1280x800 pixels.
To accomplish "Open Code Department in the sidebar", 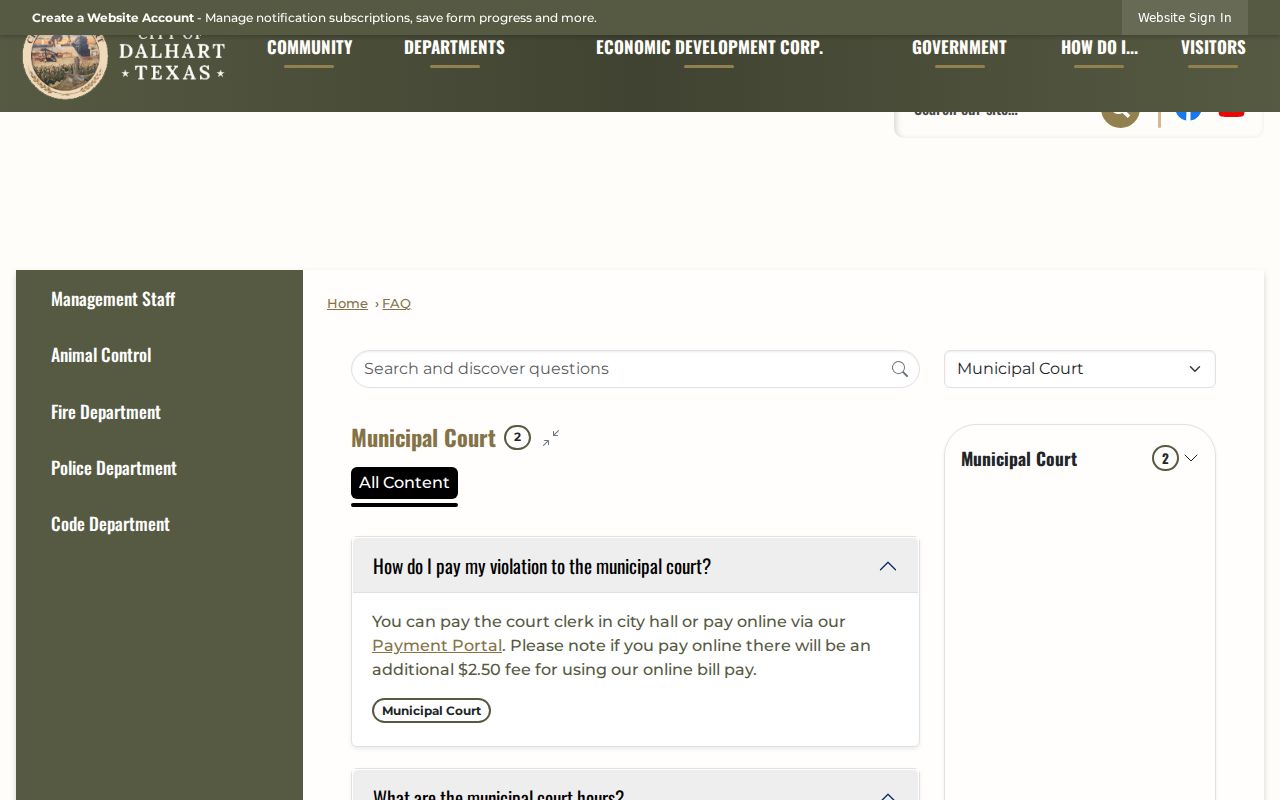I will (x=110, y=524).
